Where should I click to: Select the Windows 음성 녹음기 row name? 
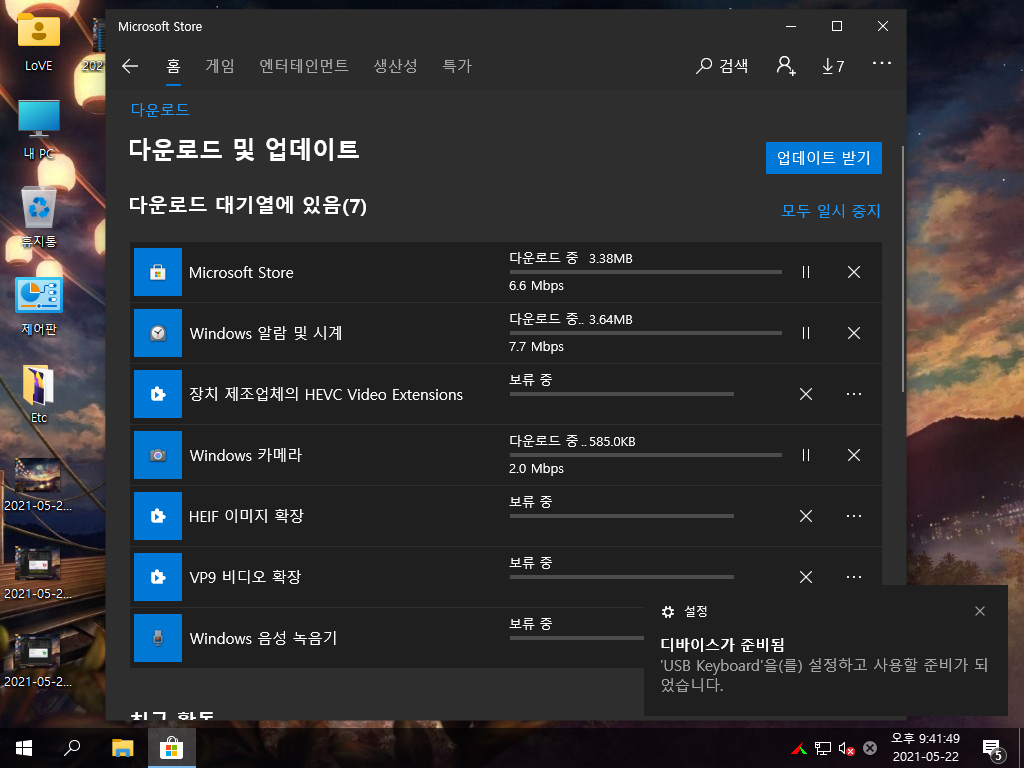point(263,638)
